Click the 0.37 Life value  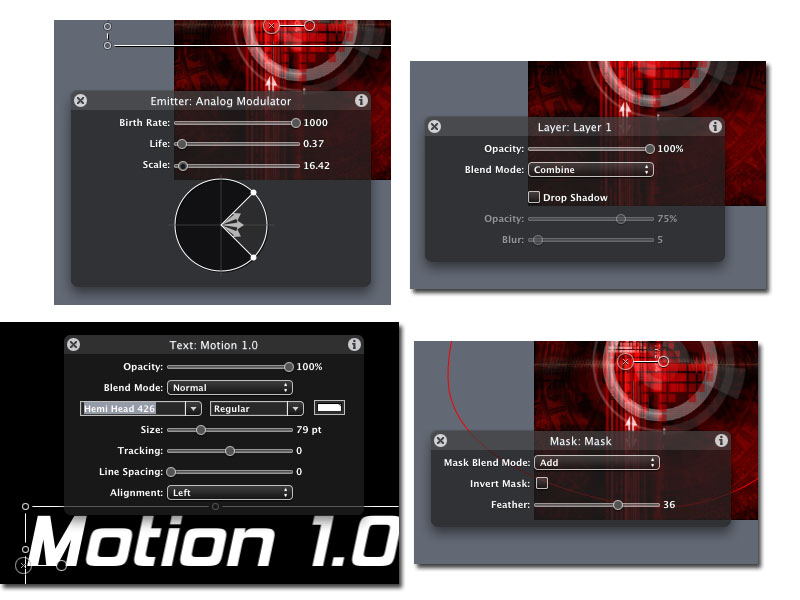tap(313, 144)
